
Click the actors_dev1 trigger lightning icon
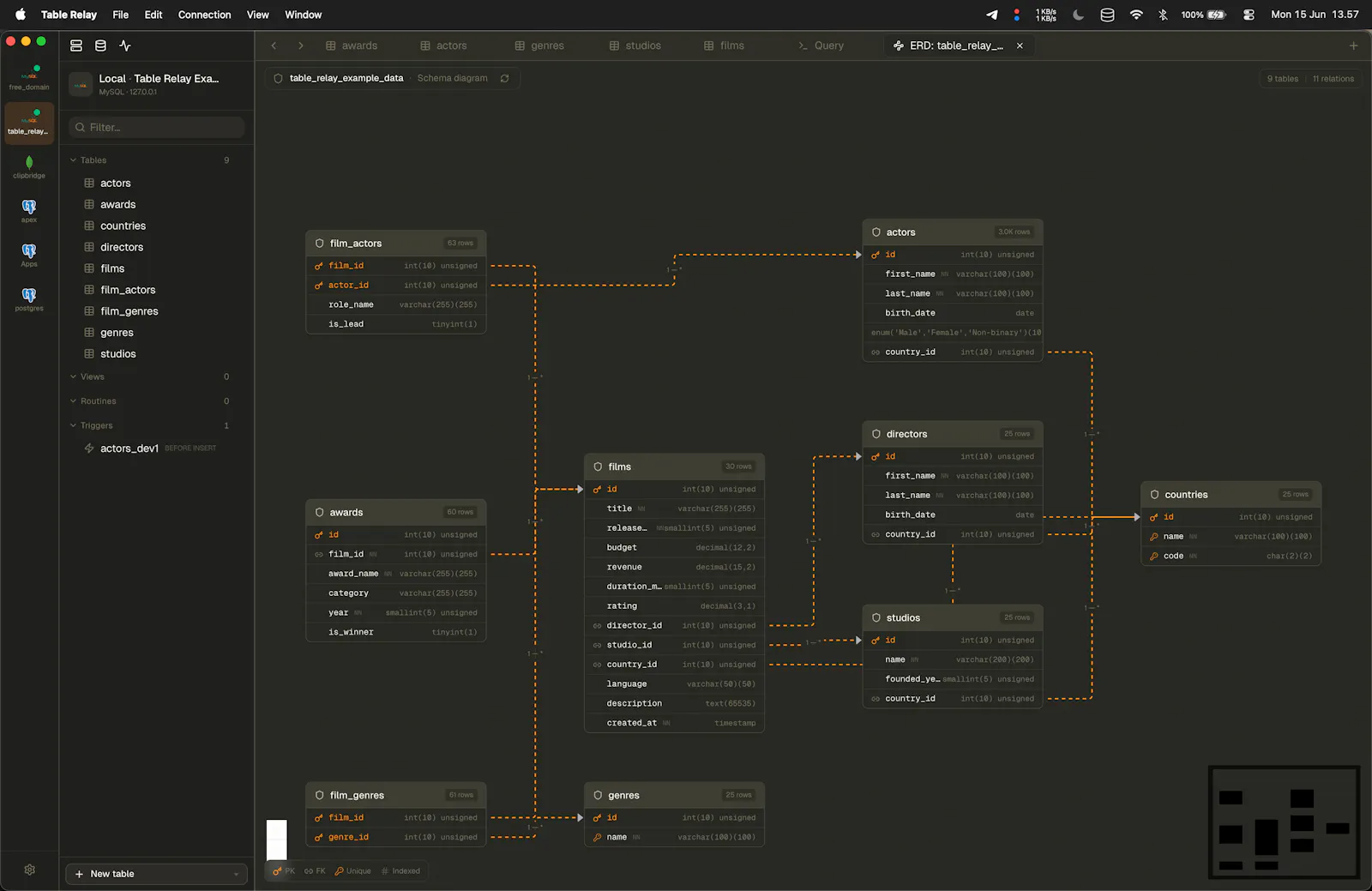click(x=89, y=448)
